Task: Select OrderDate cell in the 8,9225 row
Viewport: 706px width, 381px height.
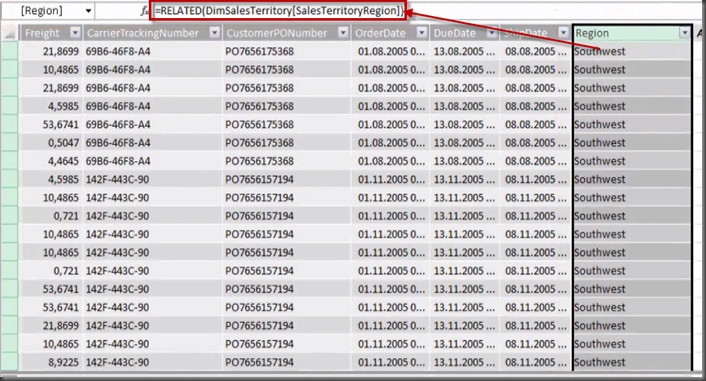Action: [390, 362]
